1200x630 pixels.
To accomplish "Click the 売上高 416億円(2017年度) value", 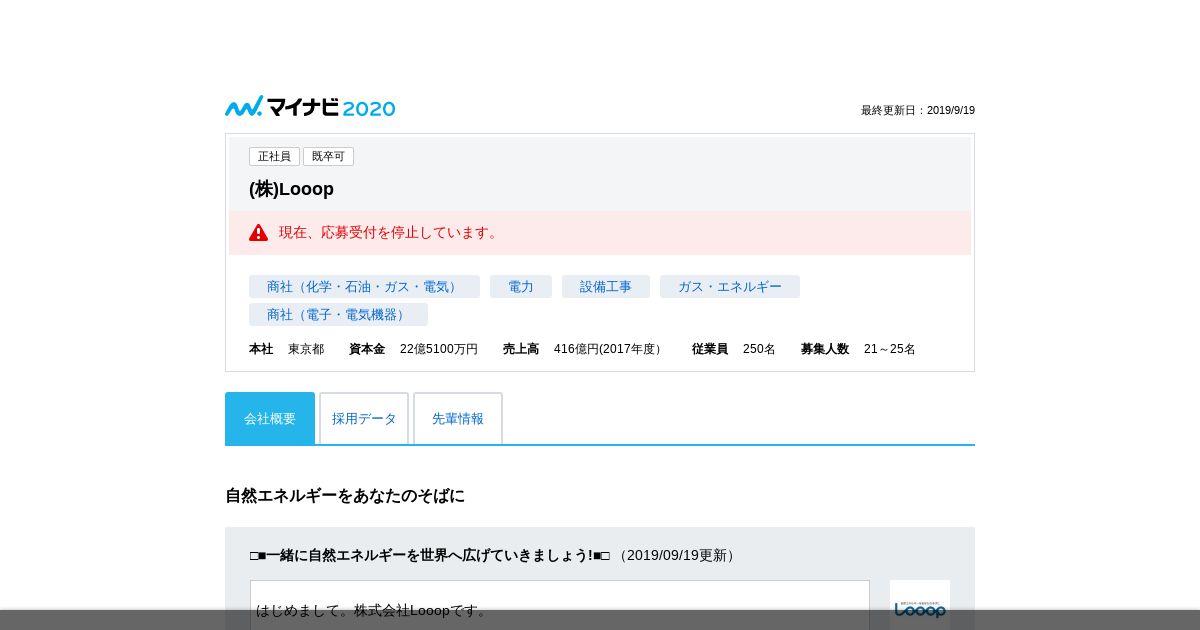I will 585,349.
